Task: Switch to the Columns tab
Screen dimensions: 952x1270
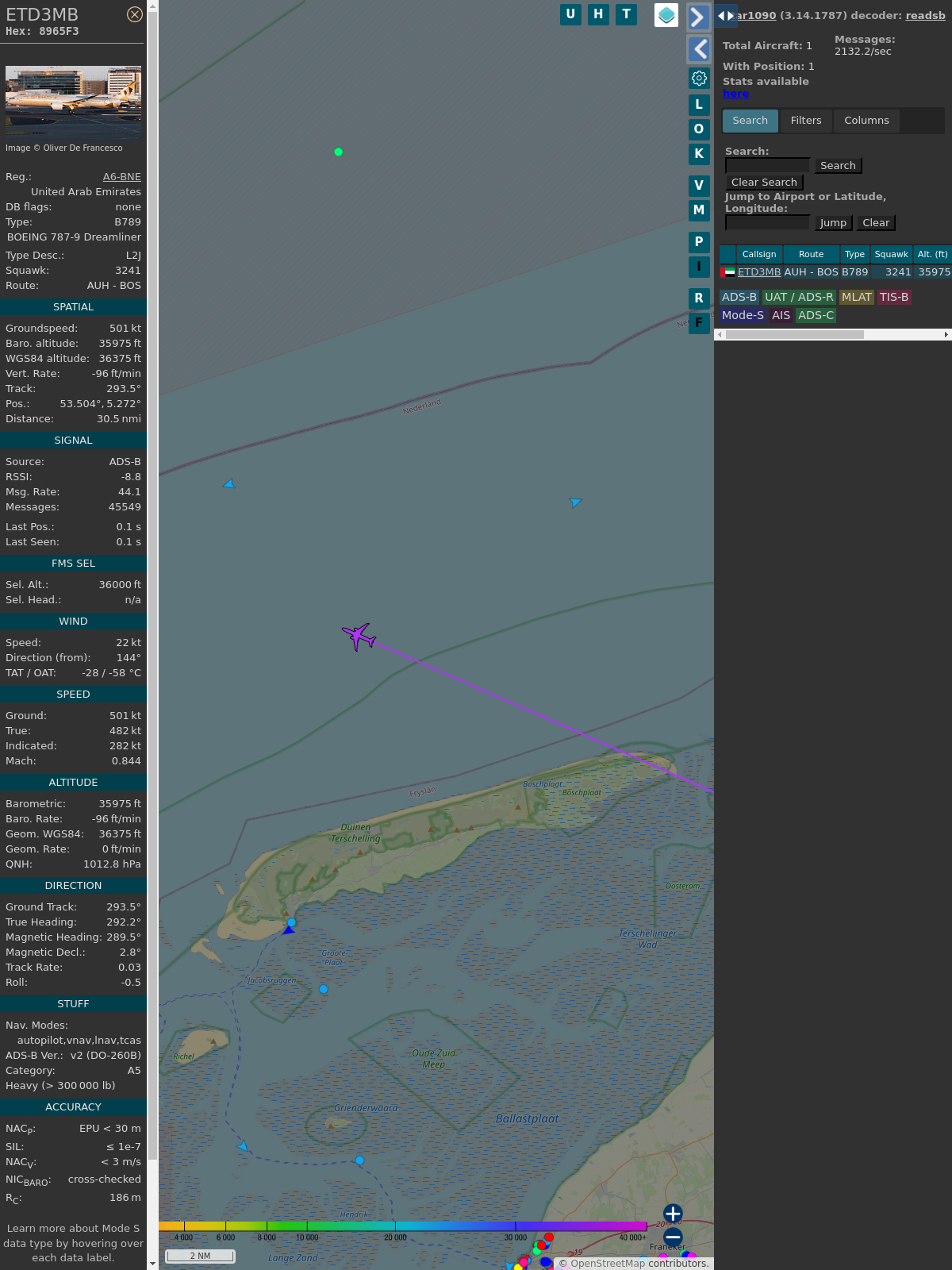Action: pos(866,121)
